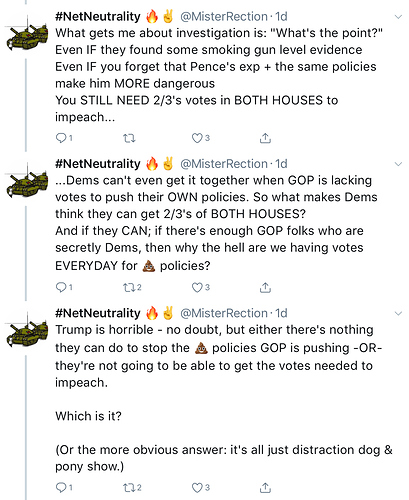
Task: Open the tank avatar on the first tweet
Action: (27, 36)
